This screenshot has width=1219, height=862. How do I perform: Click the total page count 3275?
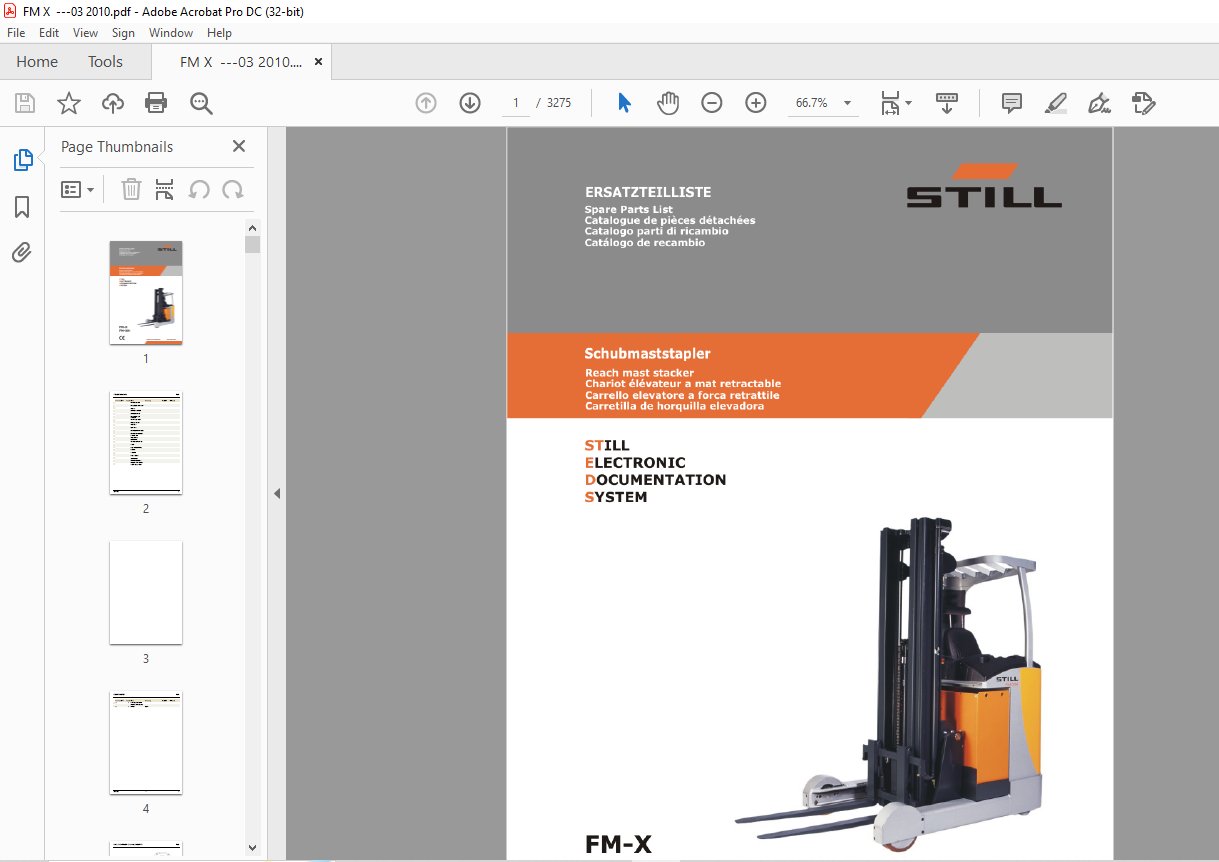559,103
